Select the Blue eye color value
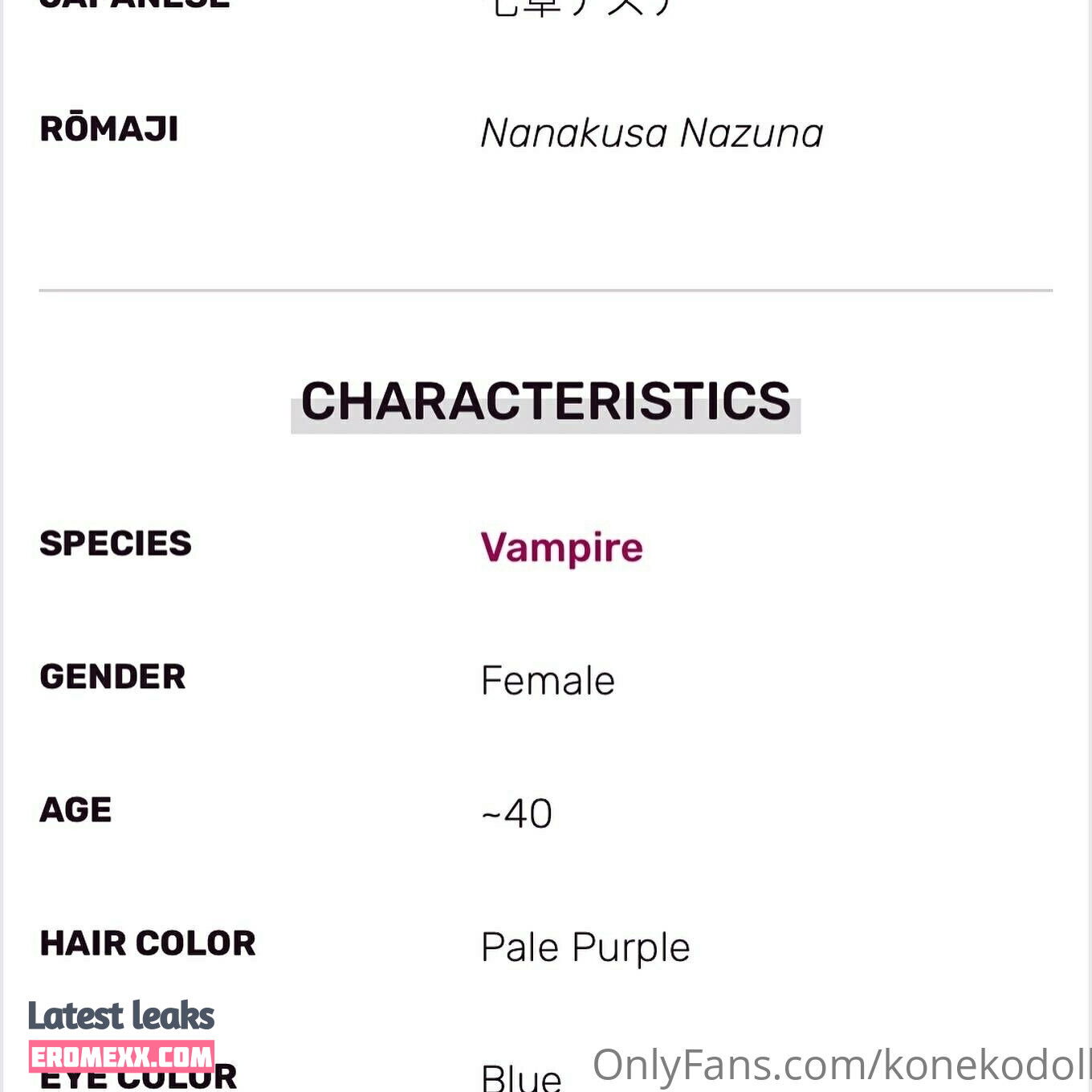This screenshot has height=1092, width=1092. 521,1078
